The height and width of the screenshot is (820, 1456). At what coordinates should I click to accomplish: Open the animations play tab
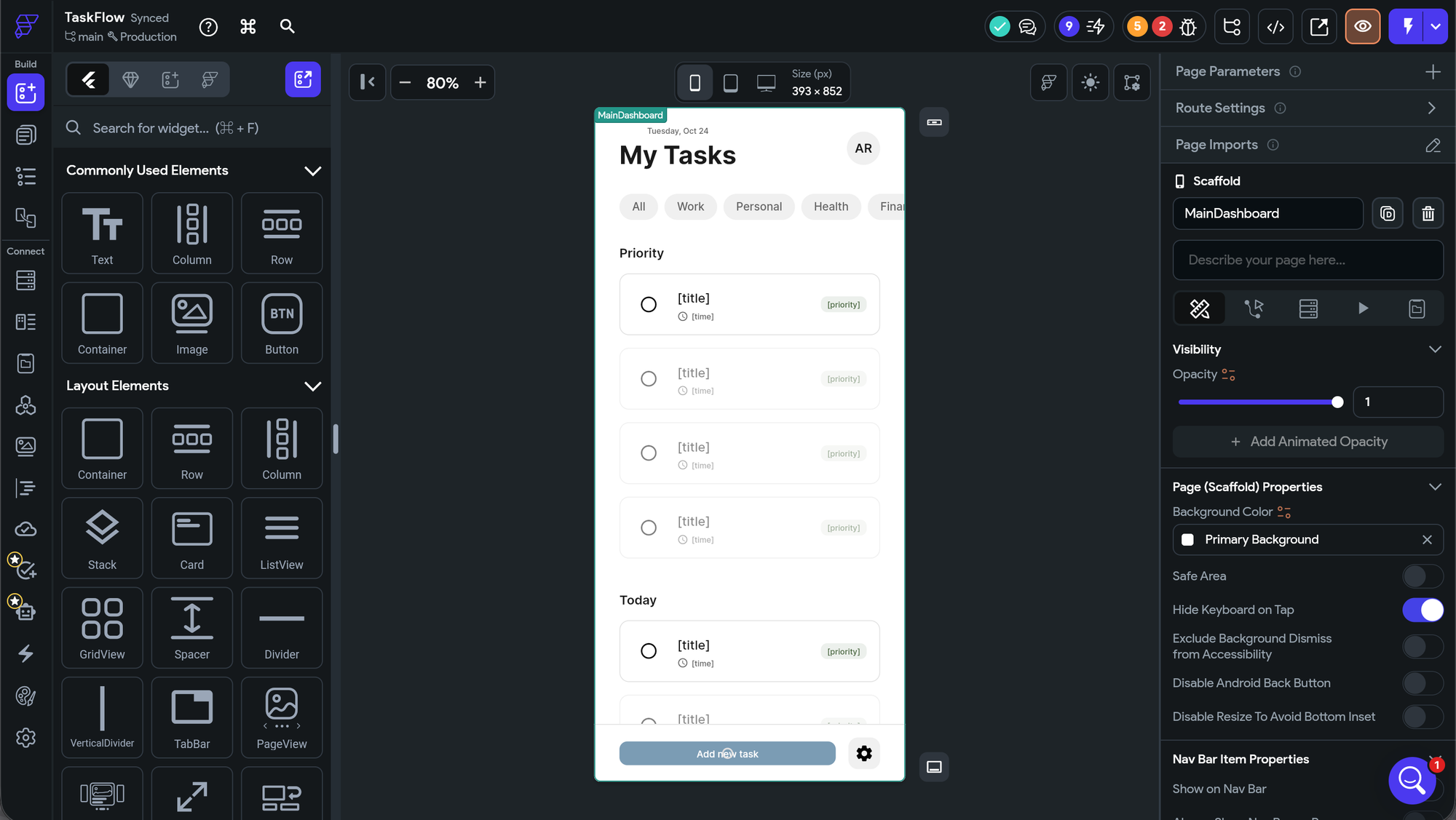pos(1363,309)
